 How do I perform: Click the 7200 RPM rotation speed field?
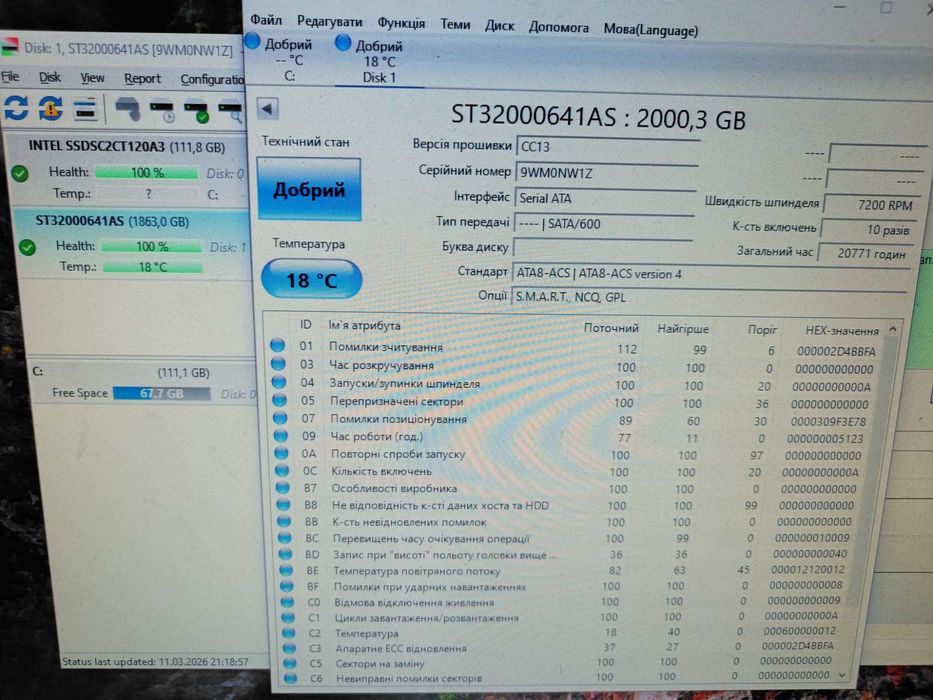[x=872, y=205]
